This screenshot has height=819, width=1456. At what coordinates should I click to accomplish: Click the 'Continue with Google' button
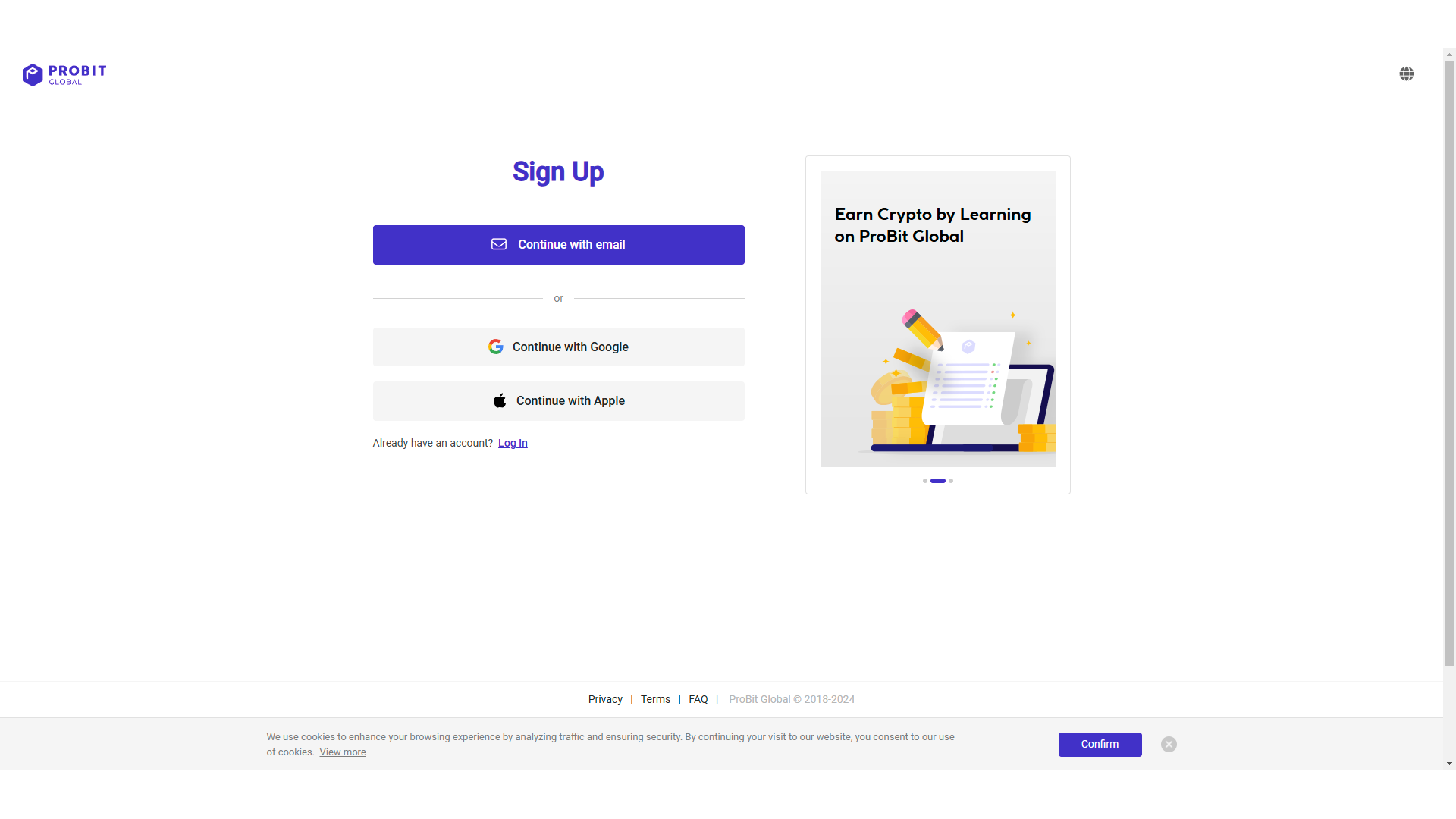pos(558,346)
